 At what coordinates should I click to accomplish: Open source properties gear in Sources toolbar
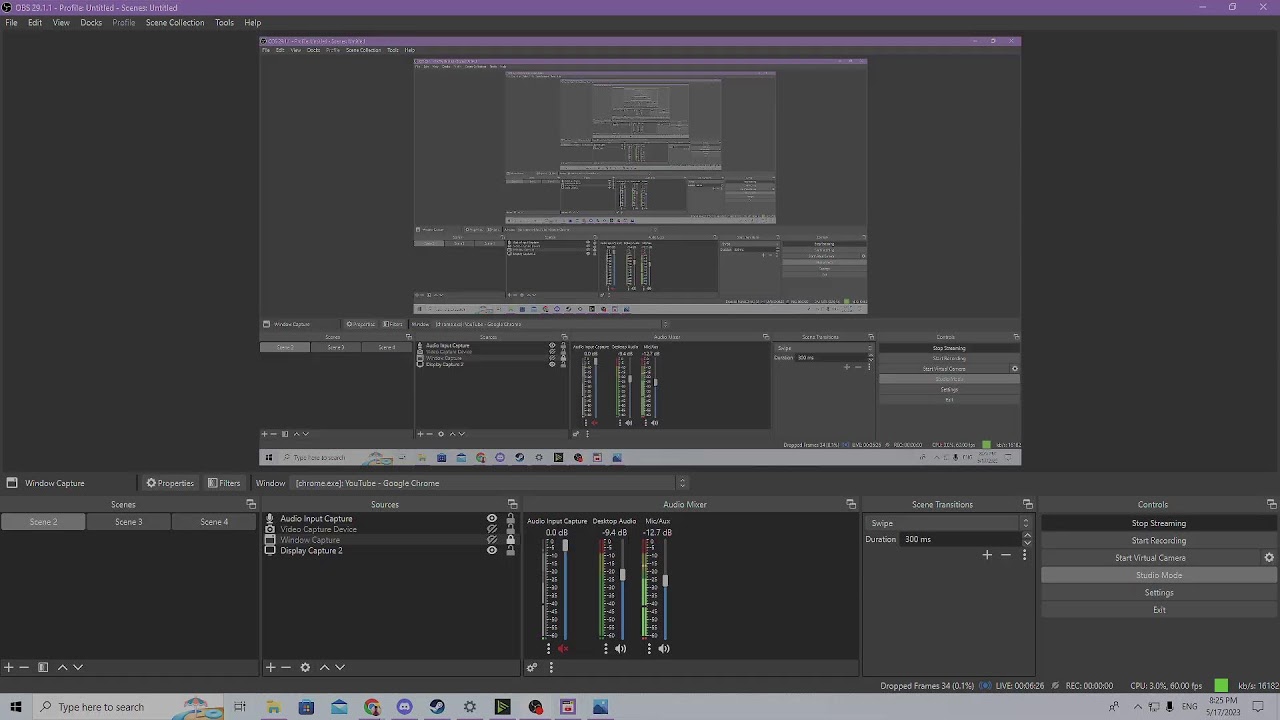tap(305, 667)
